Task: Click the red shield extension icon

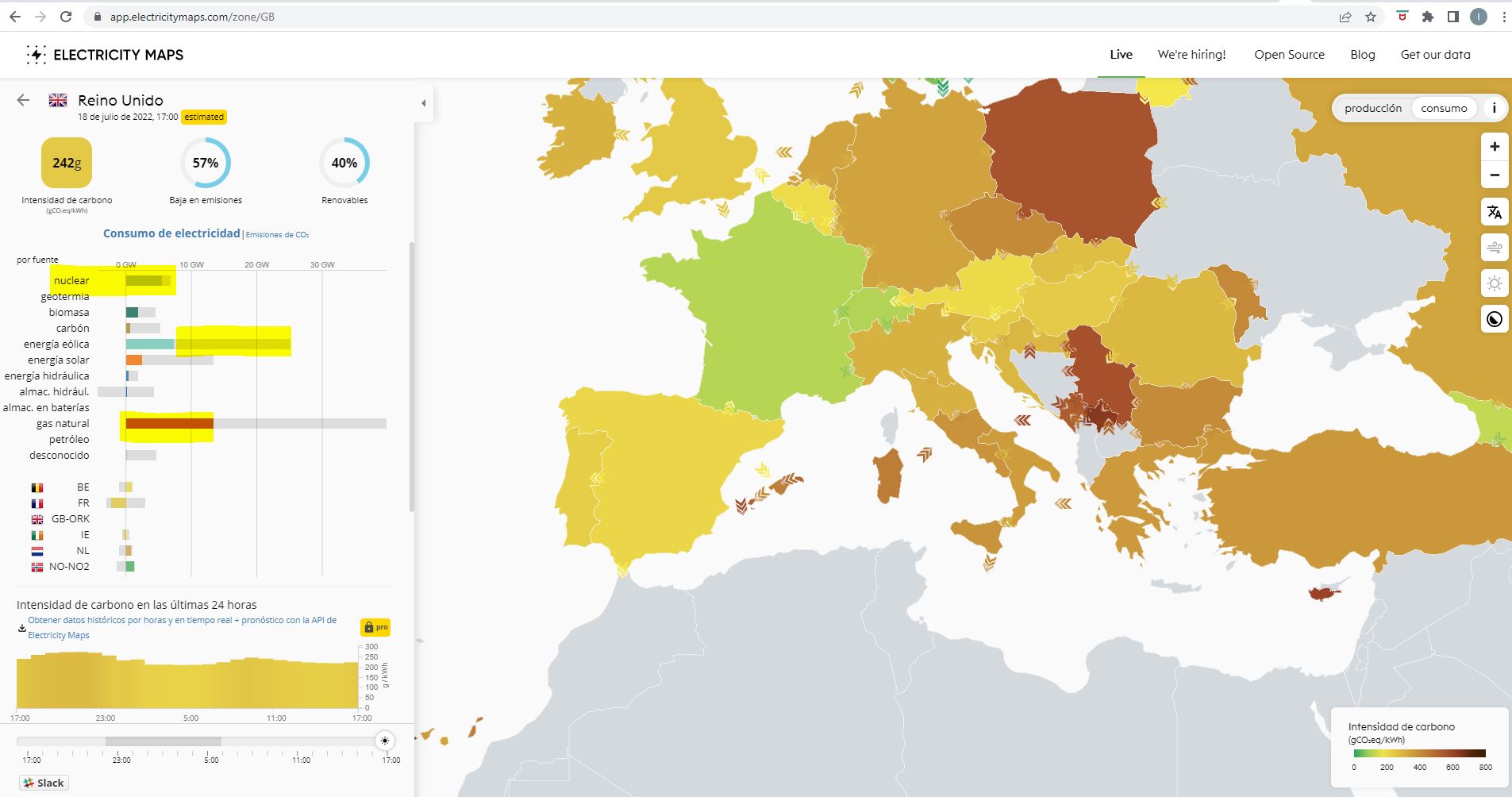Action: 1402,17
